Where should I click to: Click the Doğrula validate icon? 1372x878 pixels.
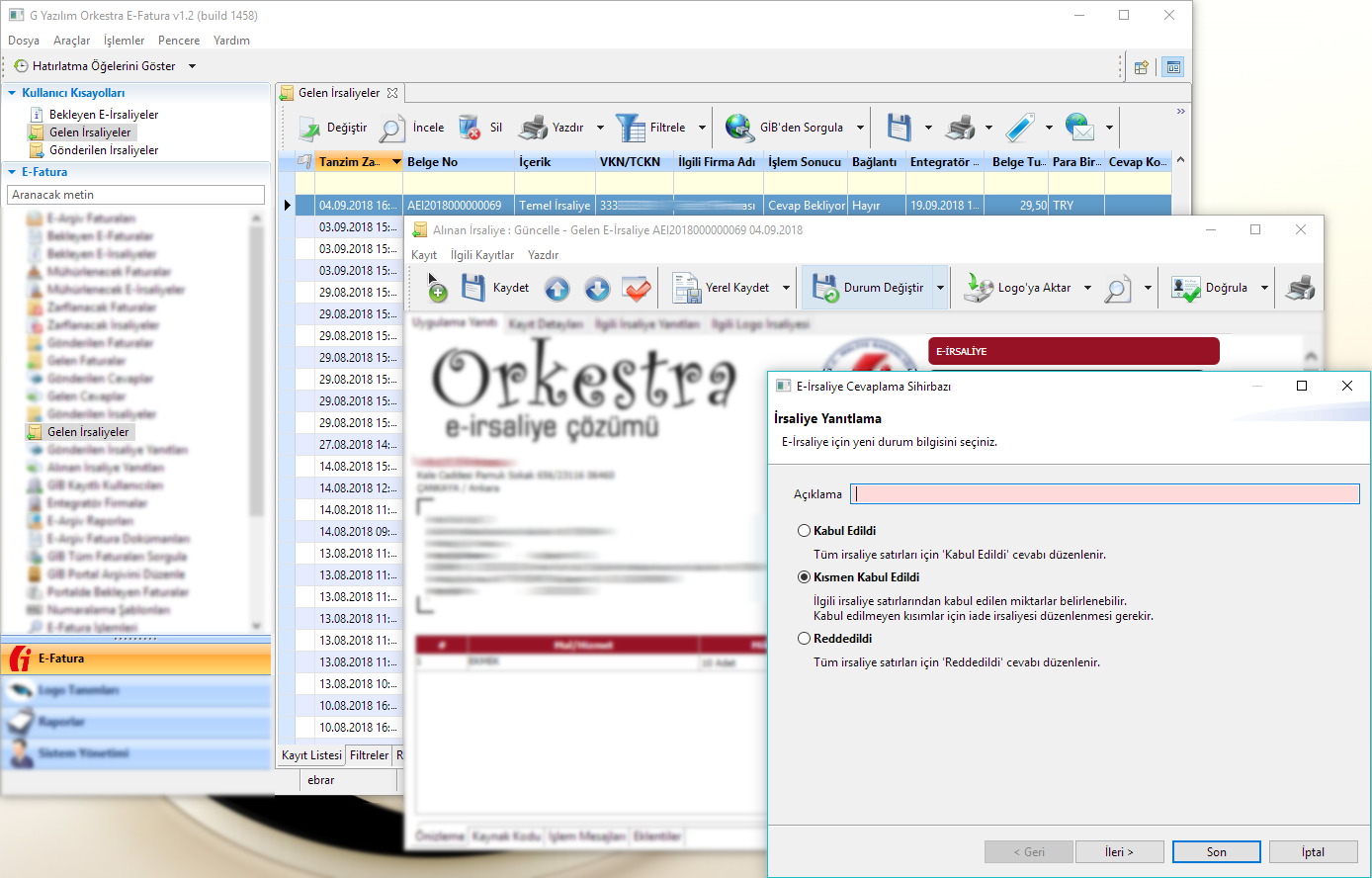tap(1185, 289)
